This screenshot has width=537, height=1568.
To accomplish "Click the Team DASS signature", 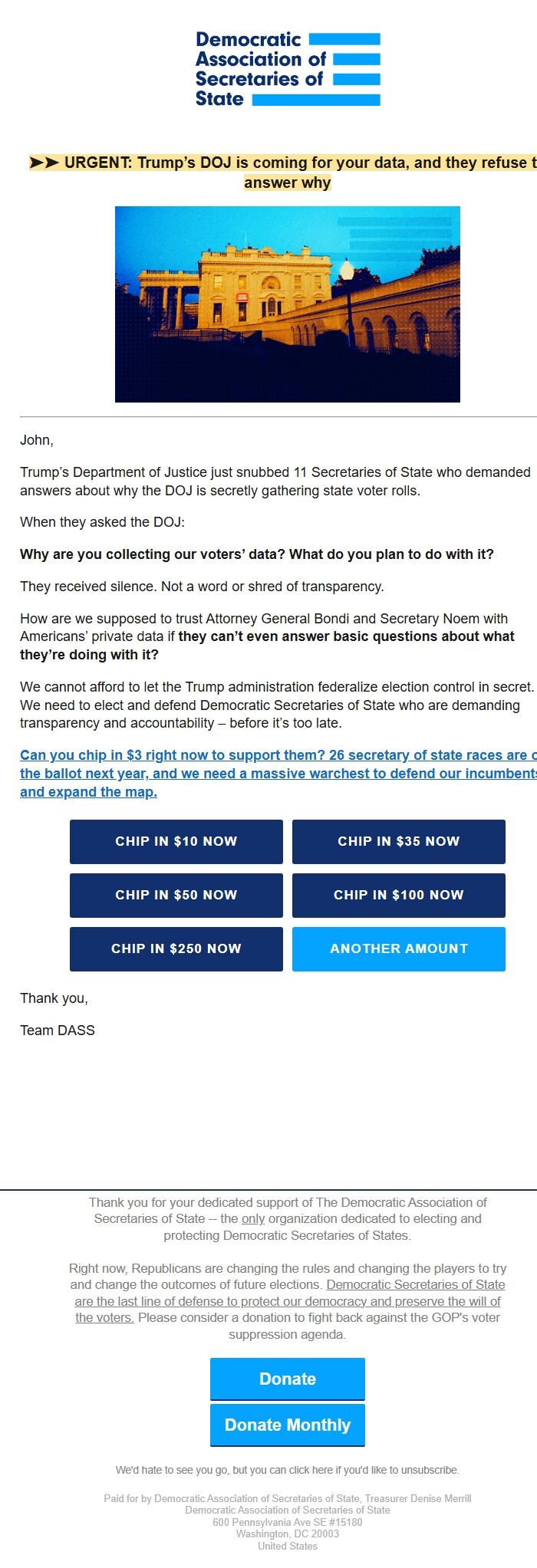I will [x=57, y=1031].
